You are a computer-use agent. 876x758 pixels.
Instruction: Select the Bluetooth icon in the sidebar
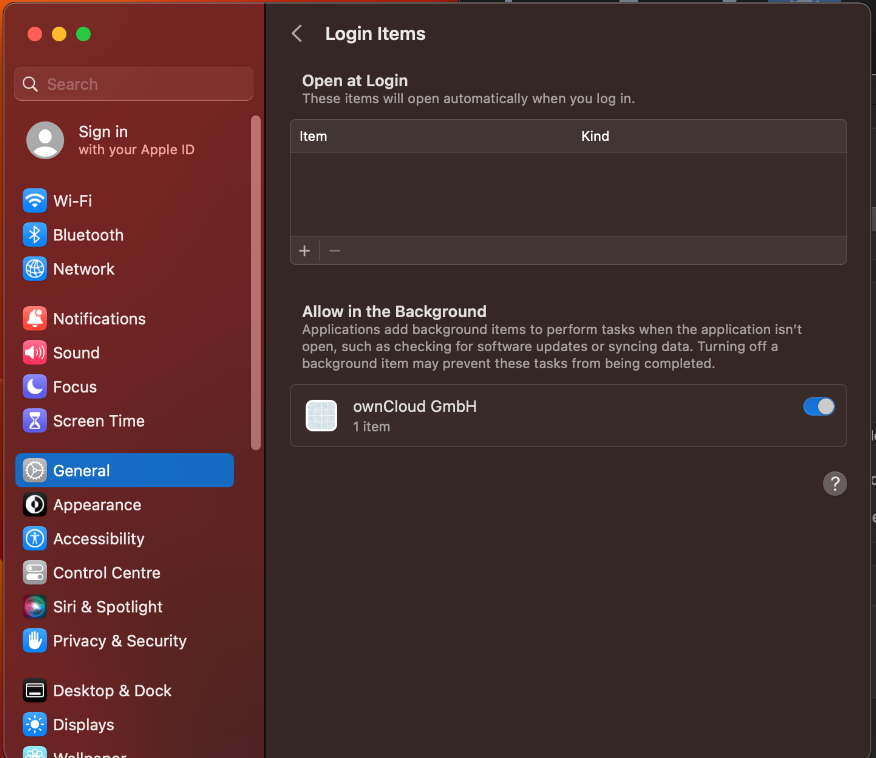click(x=35, y=235)
